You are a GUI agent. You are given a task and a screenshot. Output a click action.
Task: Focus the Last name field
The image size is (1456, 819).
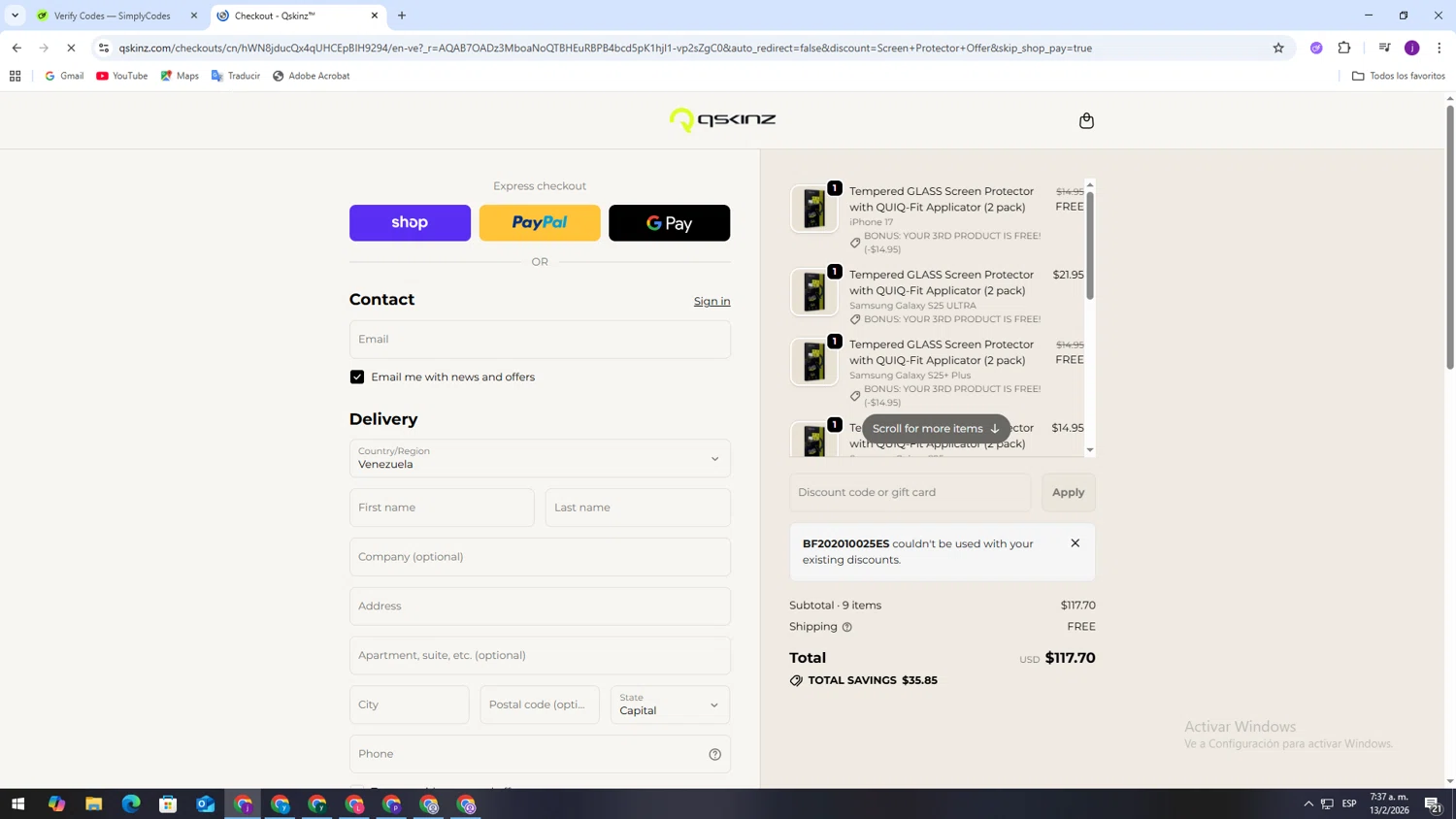click(638, 508)
